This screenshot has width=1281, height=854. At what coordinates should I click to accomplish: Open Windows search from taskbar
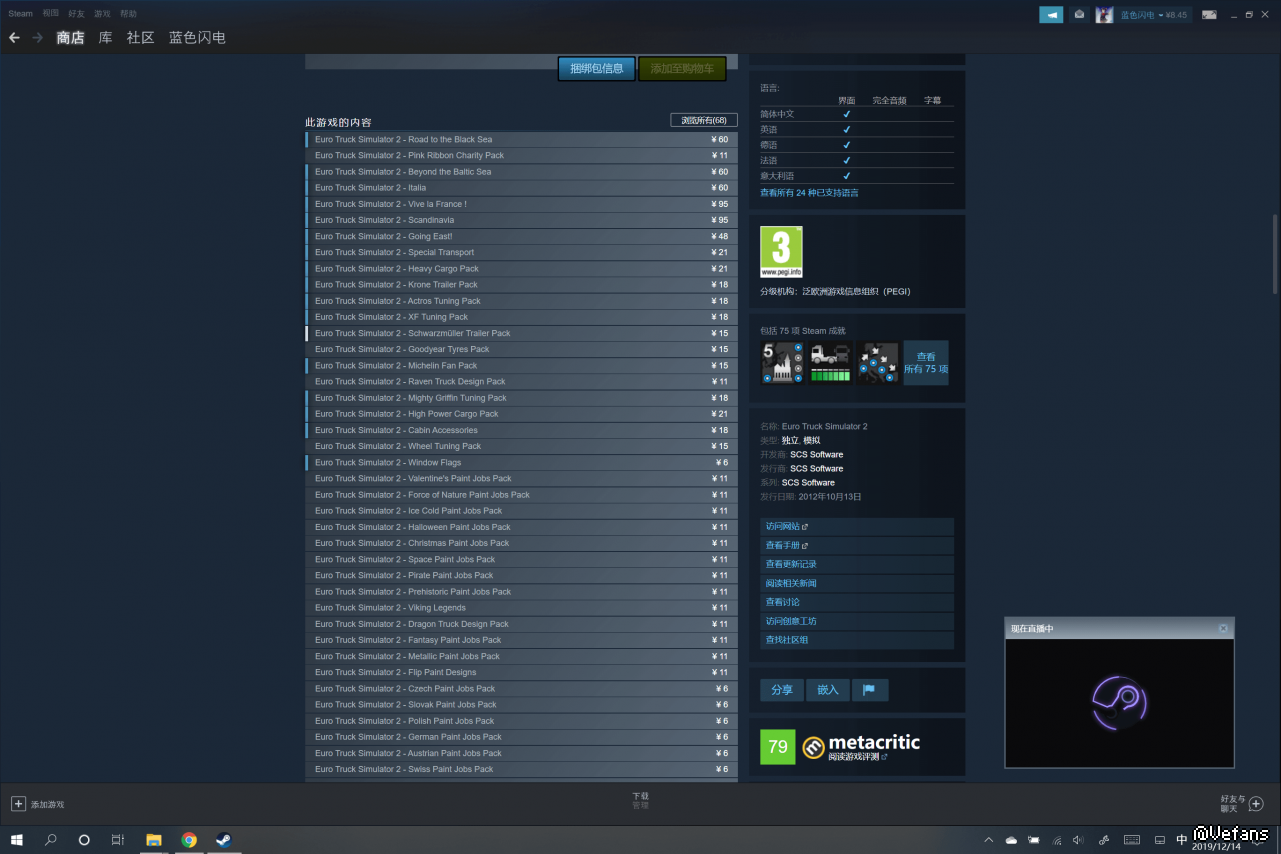coord(51,840)
